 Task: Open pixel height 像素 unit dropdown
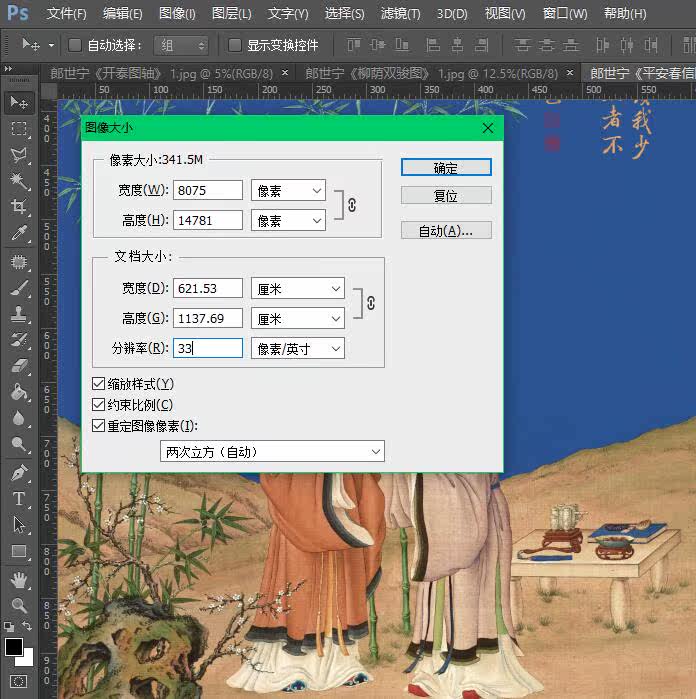[288, 220]
